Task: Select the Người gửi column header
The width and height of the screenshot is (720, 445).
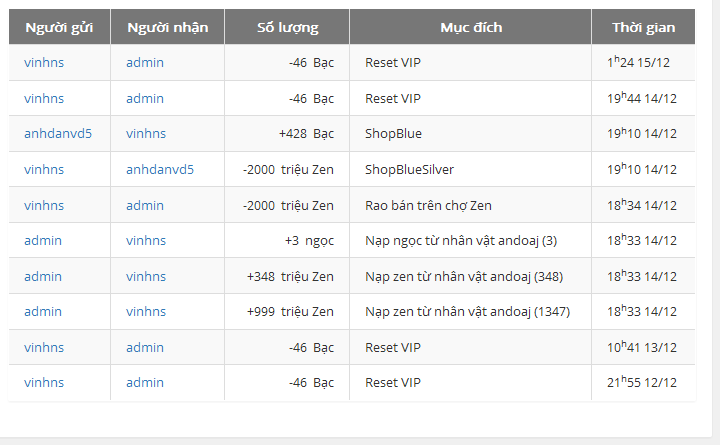Action: pyautogui.click(x=59, y=28)
